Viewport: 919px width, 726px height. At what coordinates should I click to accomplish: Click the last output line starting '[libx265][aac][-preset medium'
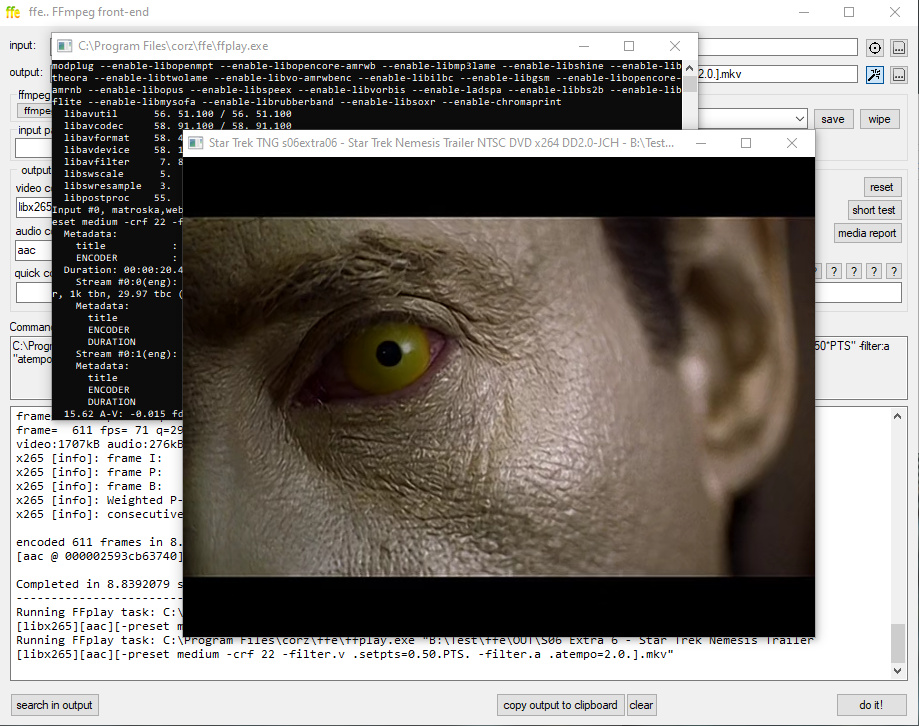(345, 654)
